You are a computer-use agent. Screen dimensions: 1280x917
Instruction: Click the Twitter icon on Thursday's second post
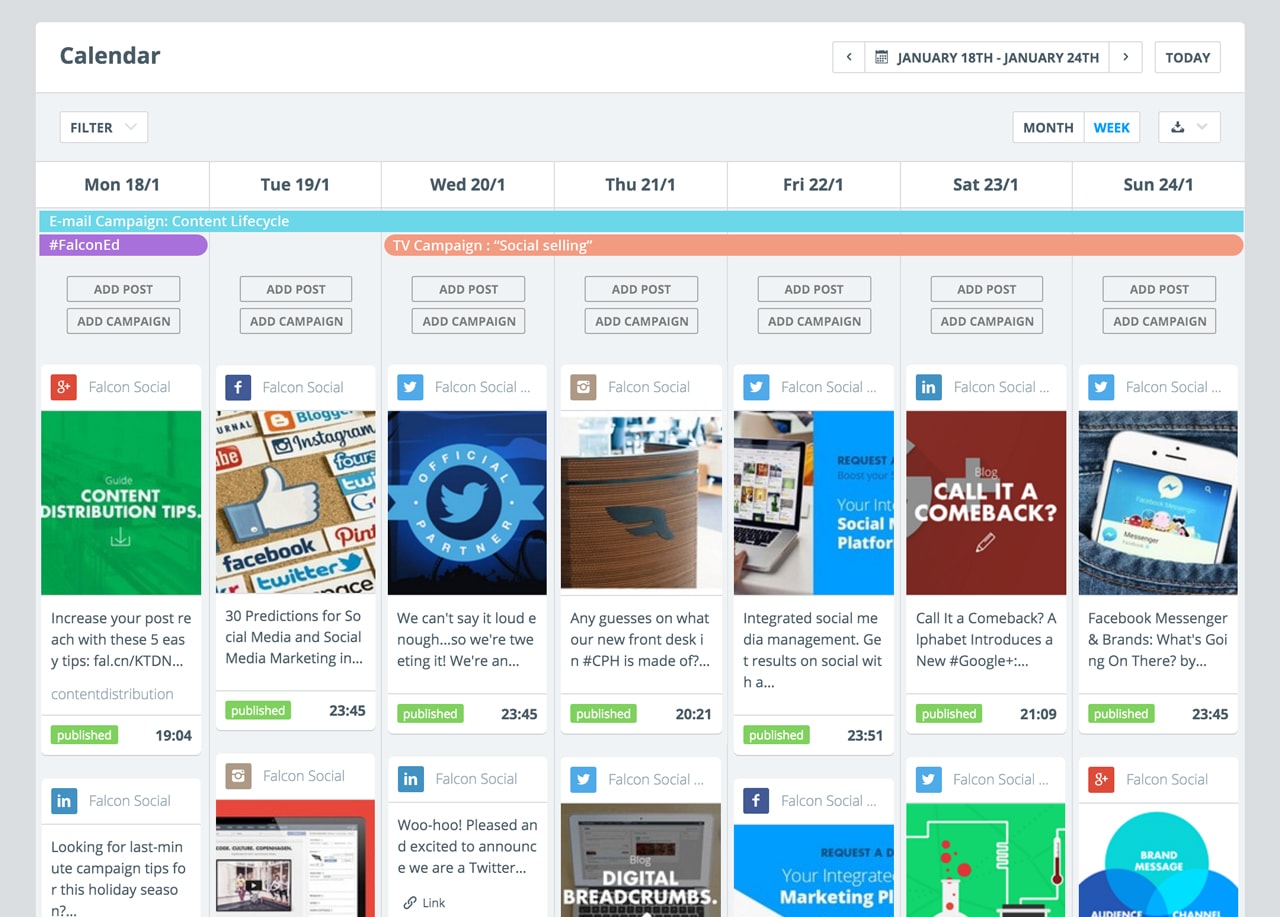(583, 779)
